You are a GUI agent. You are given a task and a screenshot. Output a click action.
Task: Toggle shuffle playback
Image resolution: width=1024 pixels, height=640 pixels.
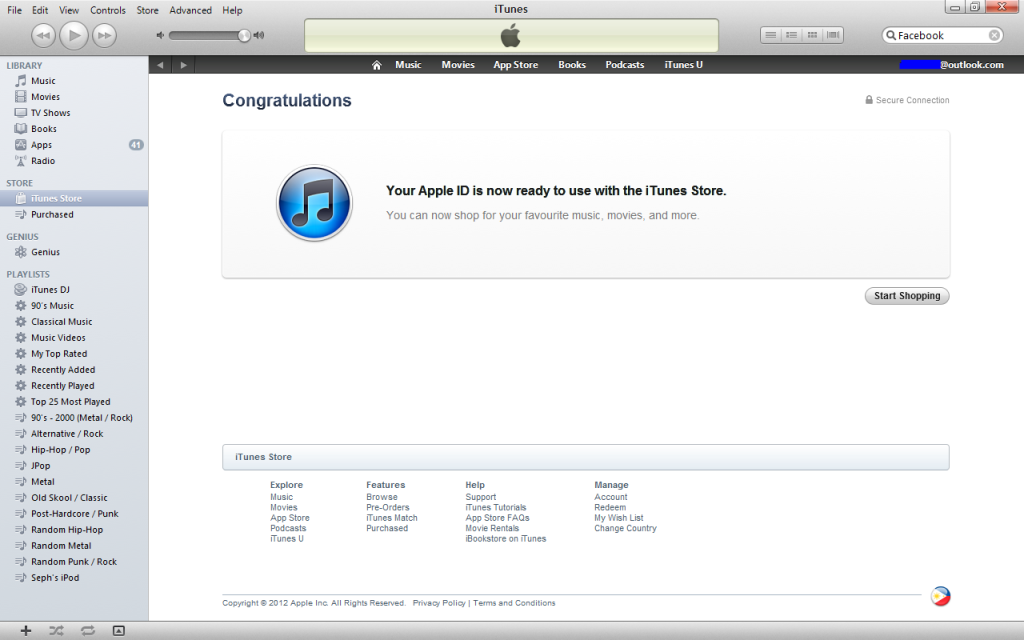coord(56,630)
